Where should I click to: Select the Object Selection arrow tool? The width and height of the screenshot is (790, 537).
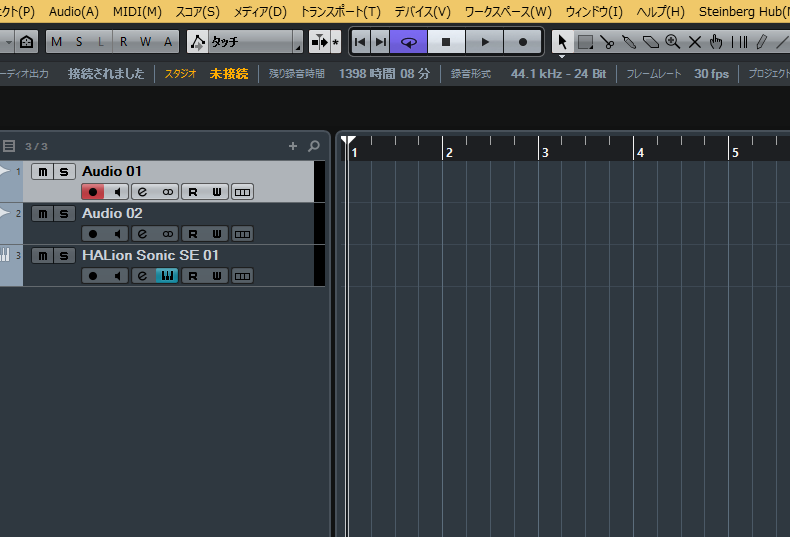[x=562, y=42]
